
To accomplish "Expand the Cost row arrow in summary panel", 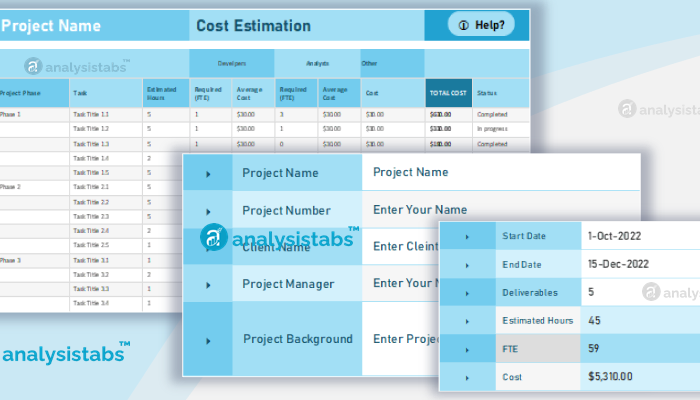I will [466, 377].
